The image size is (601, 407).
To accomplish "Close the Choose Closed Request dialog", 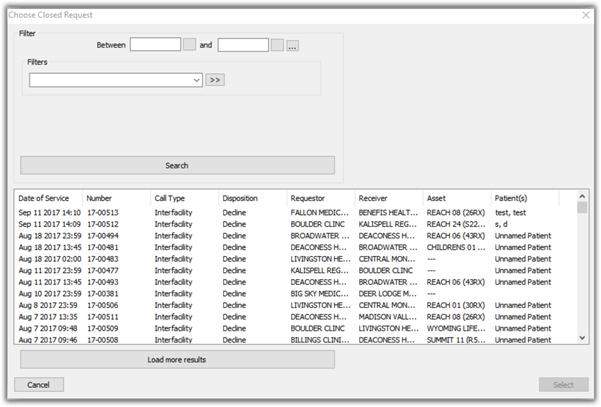I will click(x=586, y=15).
